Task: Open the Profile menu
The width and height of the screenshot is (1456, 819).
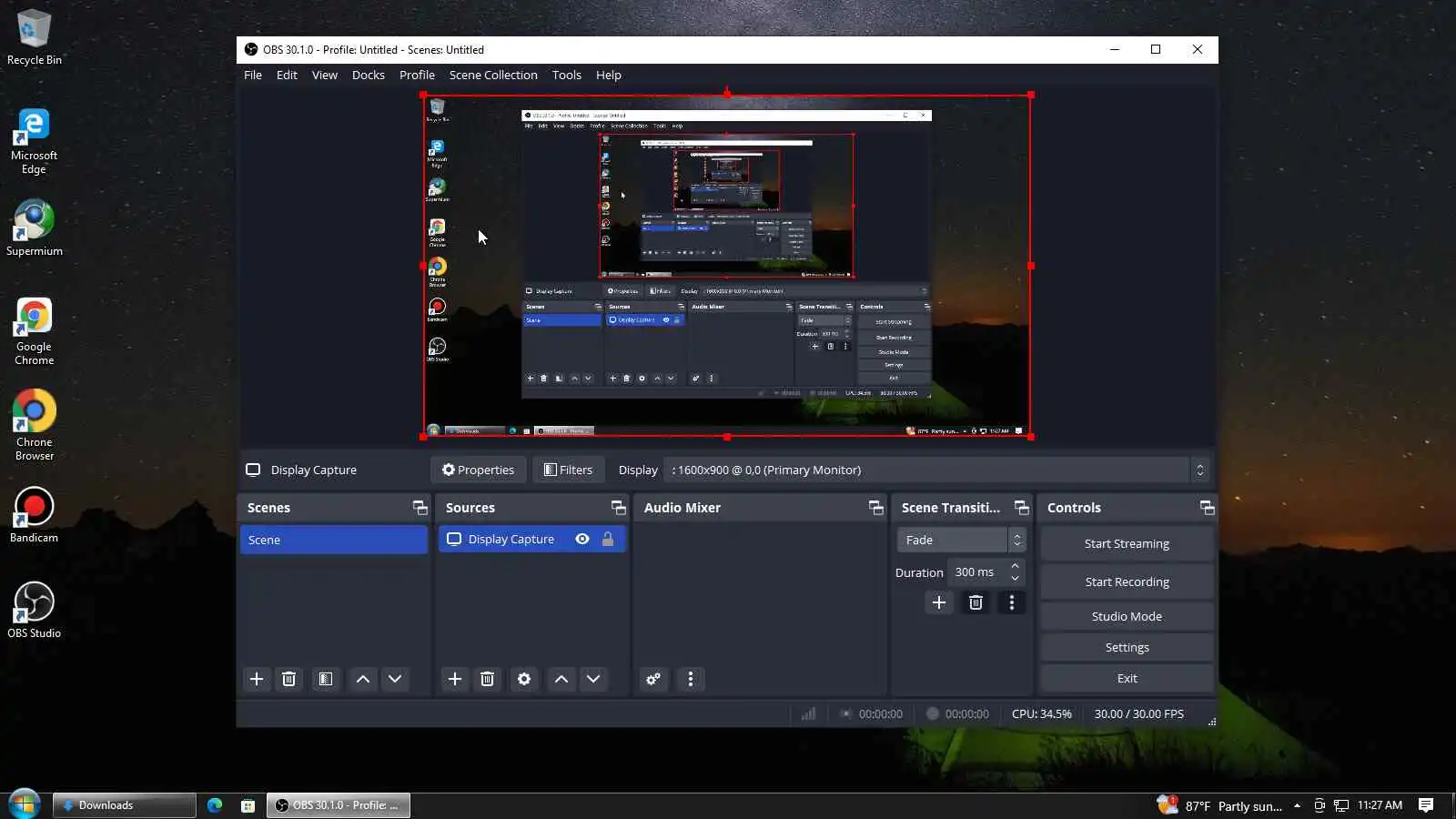Action: click(x=417, y=75)
